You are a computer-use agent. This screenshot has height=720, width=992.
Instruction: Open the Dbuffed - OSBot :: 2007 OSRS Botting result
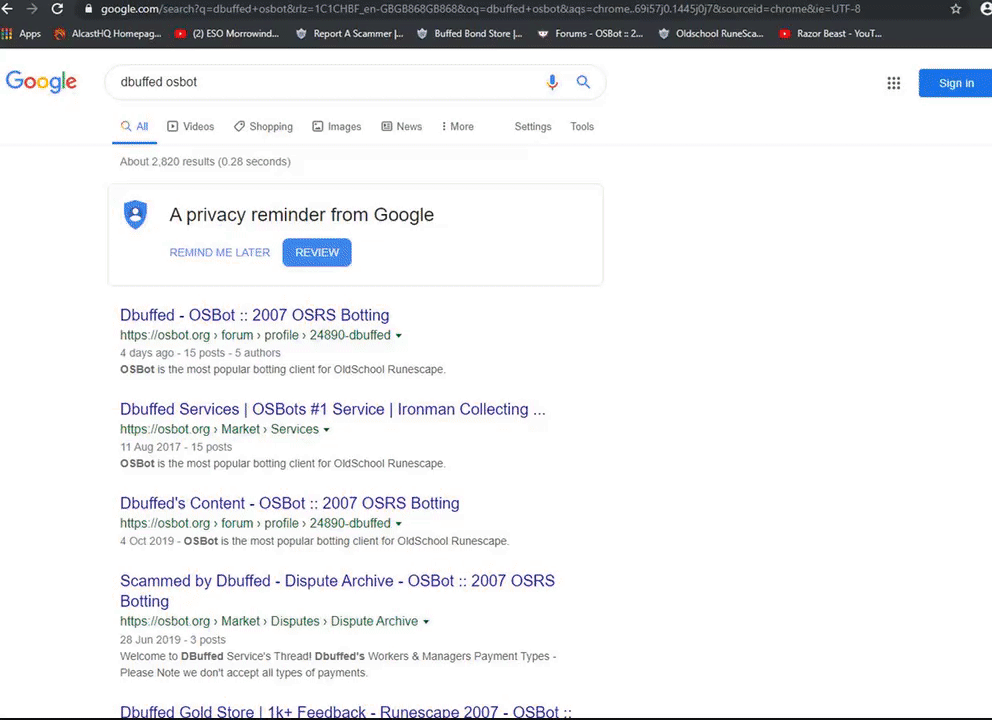pos(254,315)
